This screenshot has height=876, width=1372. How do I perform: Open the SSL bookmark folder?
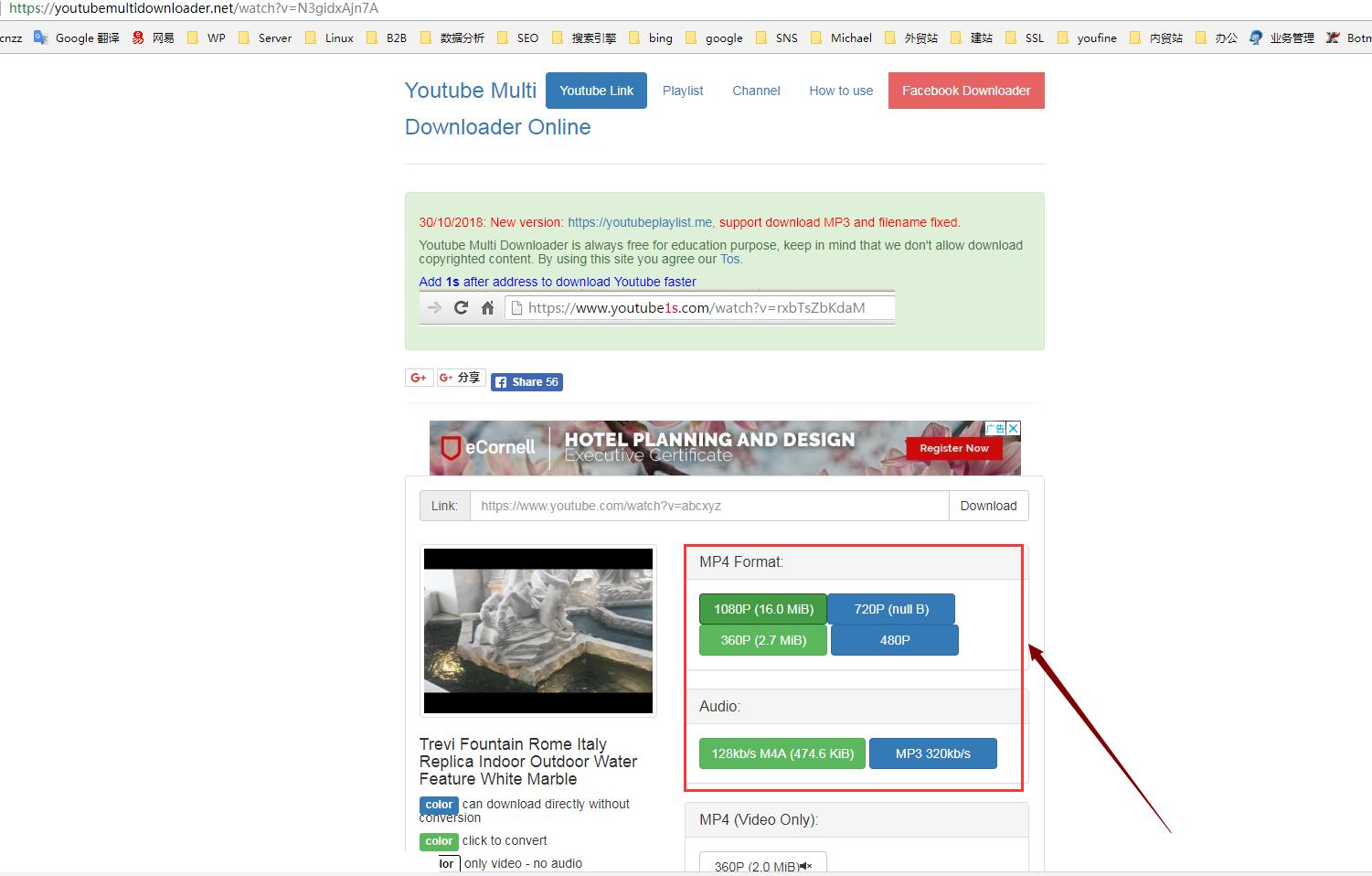(x=1024, y=37)
